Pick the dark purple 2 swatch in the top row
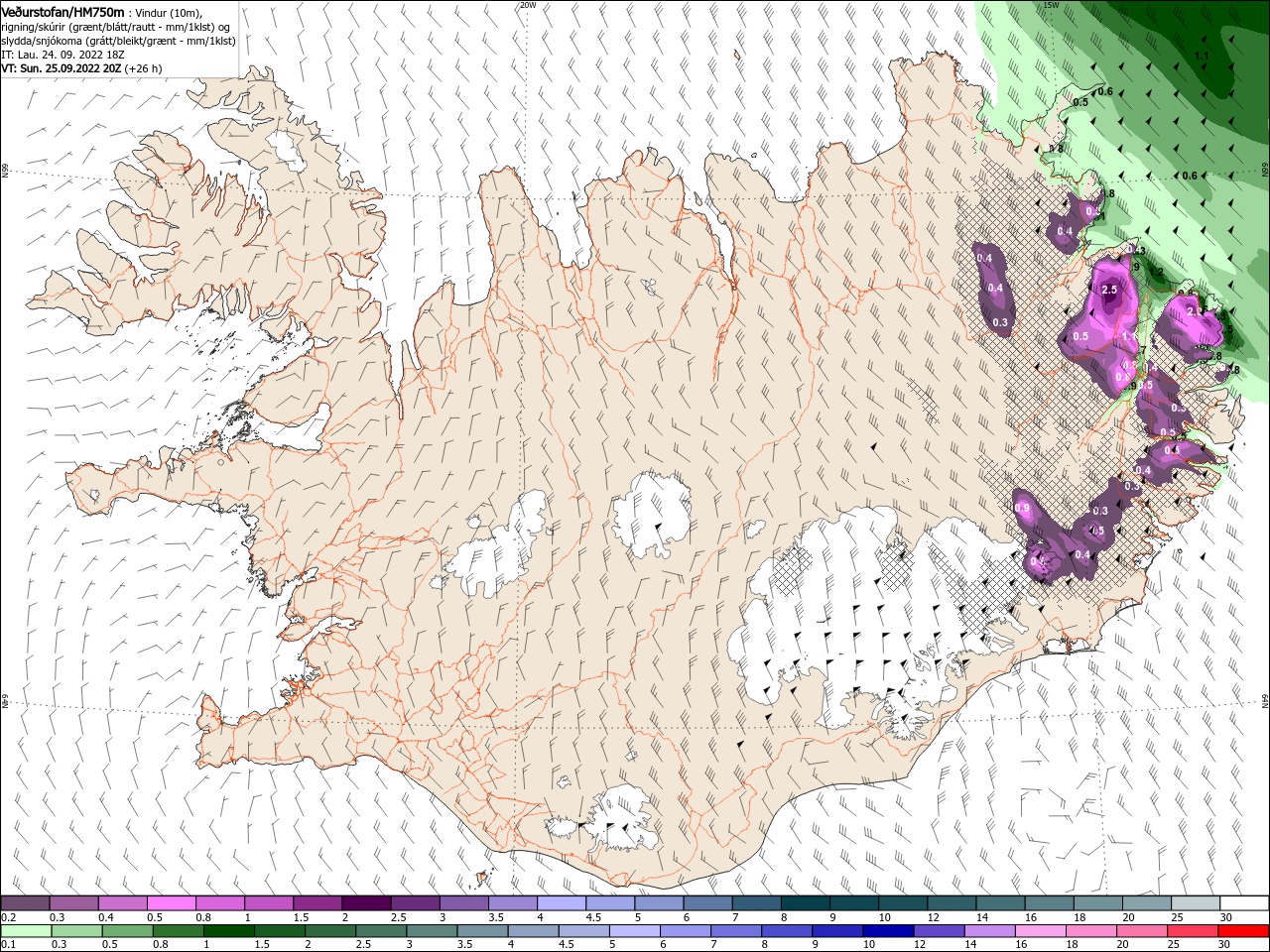 click(x=366, y=903)
